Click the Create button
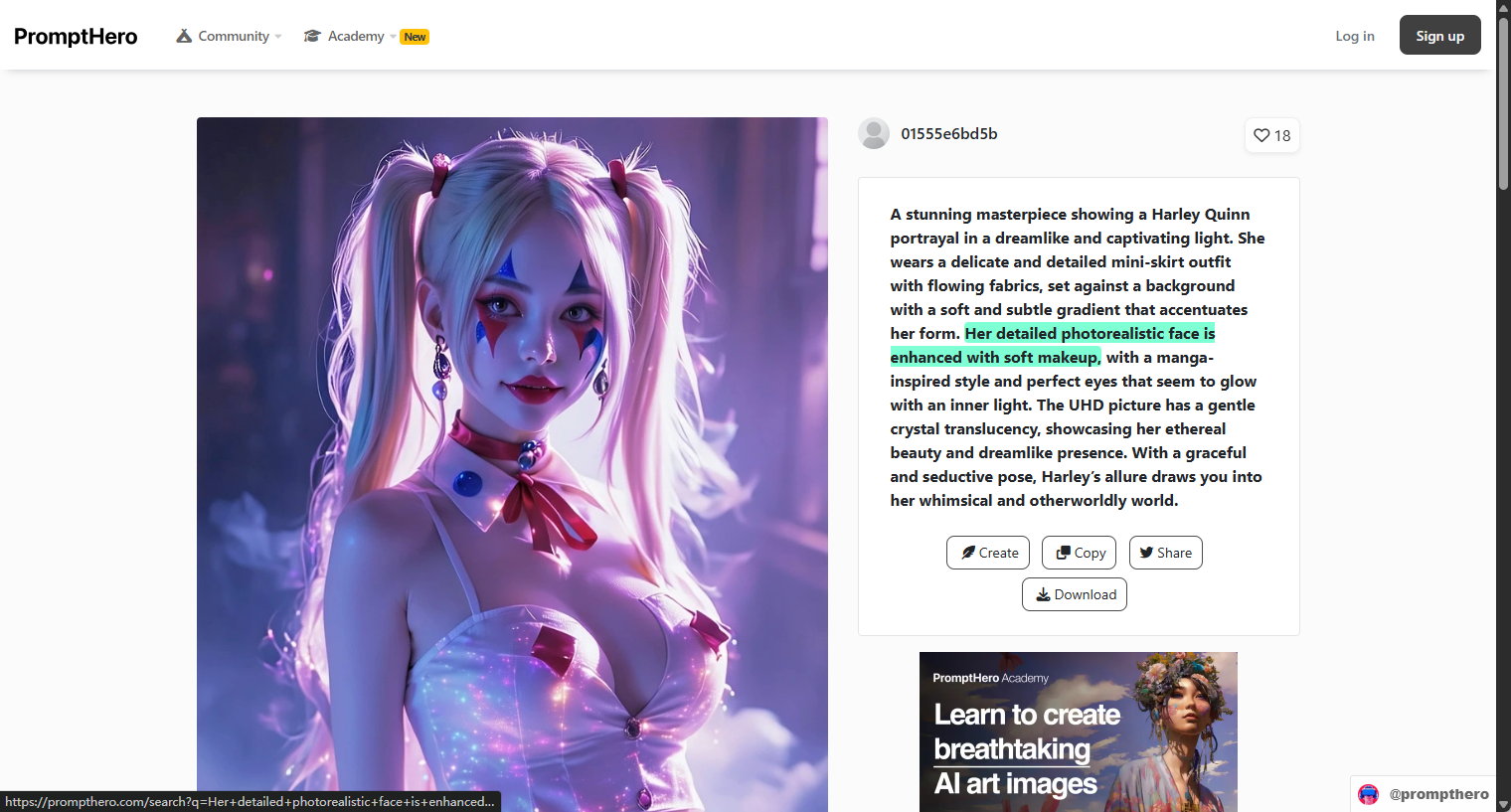This screenshot has width=1511, height=812. point(989,553)
